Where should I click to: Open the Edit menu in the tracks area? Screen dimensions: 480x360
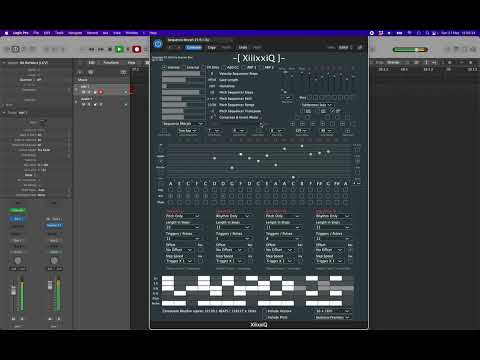click(92, 63)
